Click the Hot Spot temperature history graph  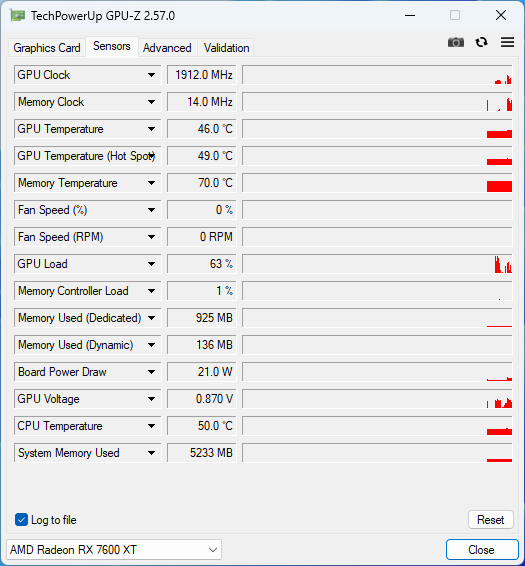pos(377,156)
